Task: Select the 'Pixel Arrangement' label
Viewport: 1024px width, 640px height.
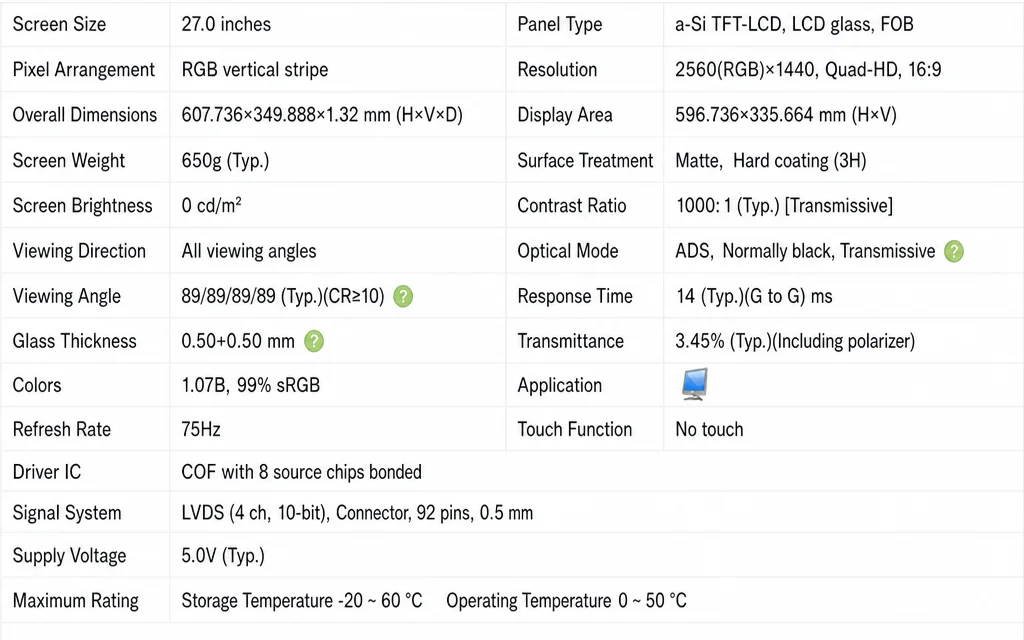Action: tap(84, 69)
